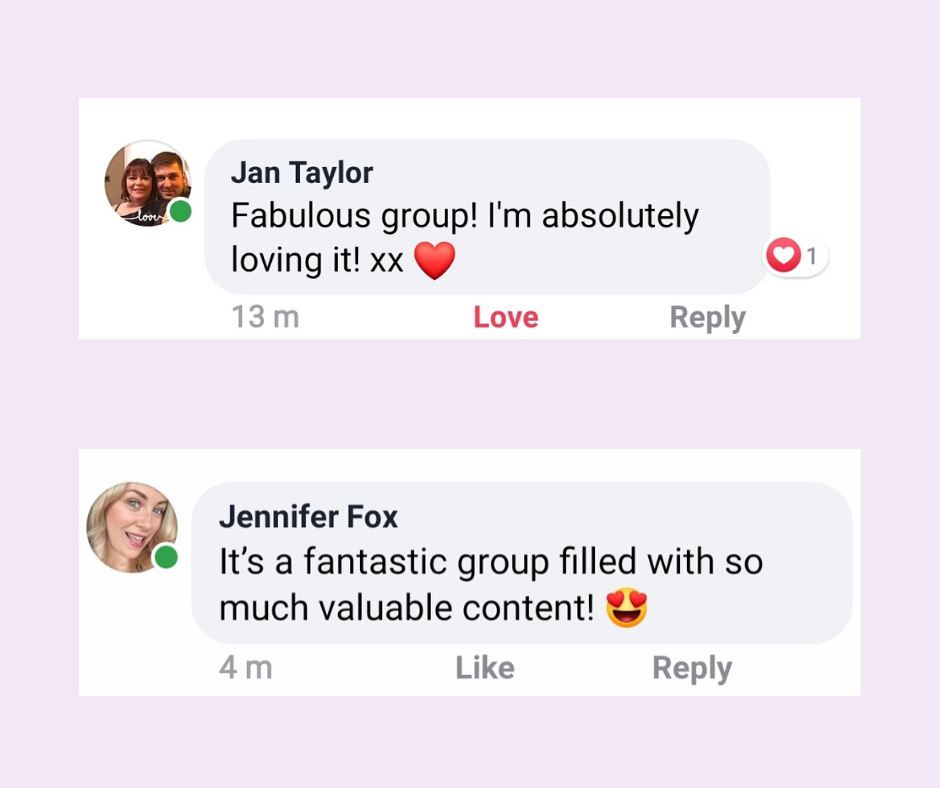Image resolution: width=940 pixels, height=788 pixels.
Task: Open Jan Taylor's profile picture
Action: [x=145, y=183]
